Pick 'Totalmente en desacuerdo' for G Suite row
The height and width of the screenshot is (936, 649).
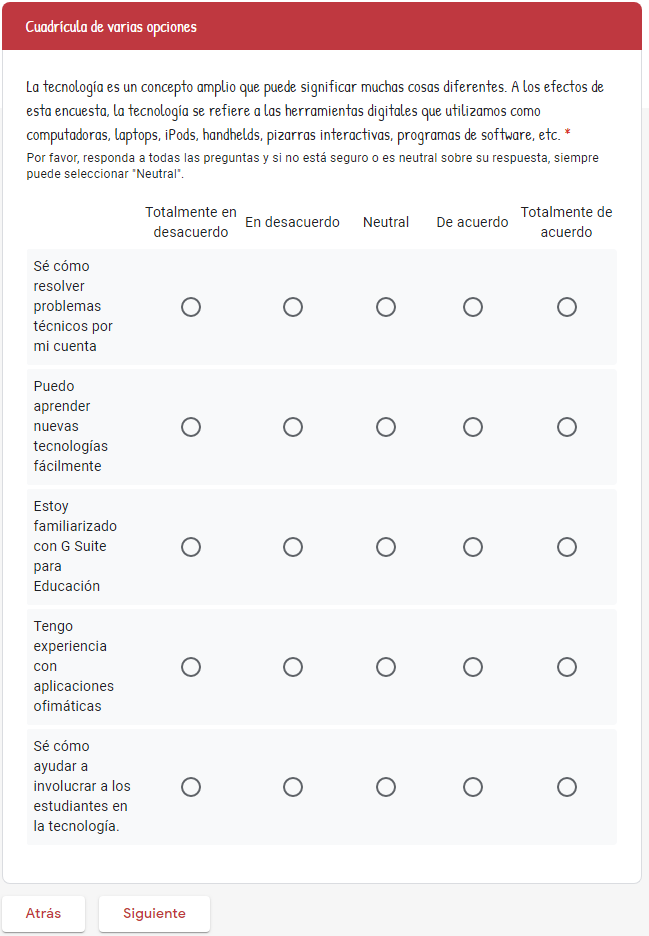[x=191, y=547]
